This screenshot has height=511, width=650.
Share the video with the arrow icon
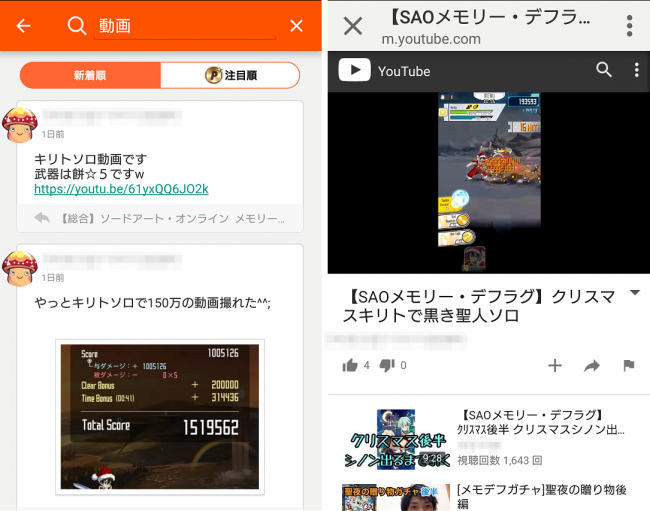pos(592,366)
